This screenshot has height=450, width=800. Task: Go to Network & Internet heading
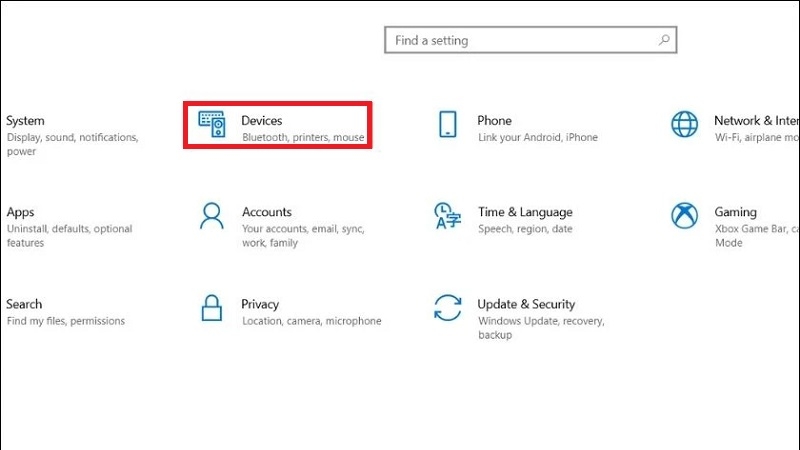(756, 120)
